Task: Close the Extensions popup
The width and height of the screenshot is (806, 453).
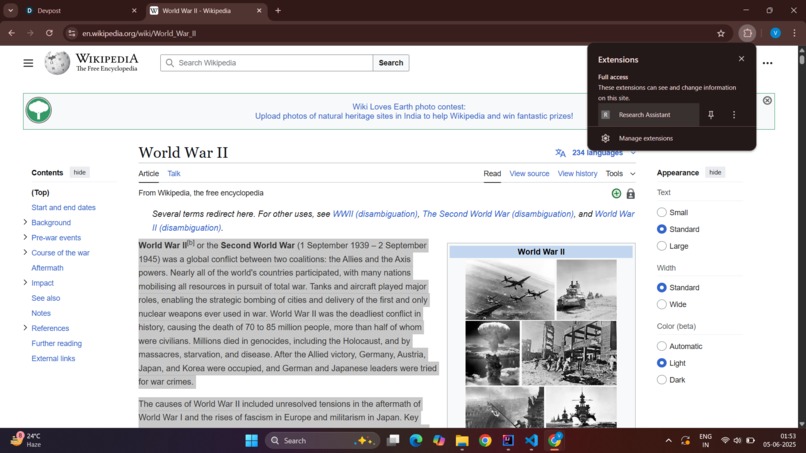Action: pos(741,59)
